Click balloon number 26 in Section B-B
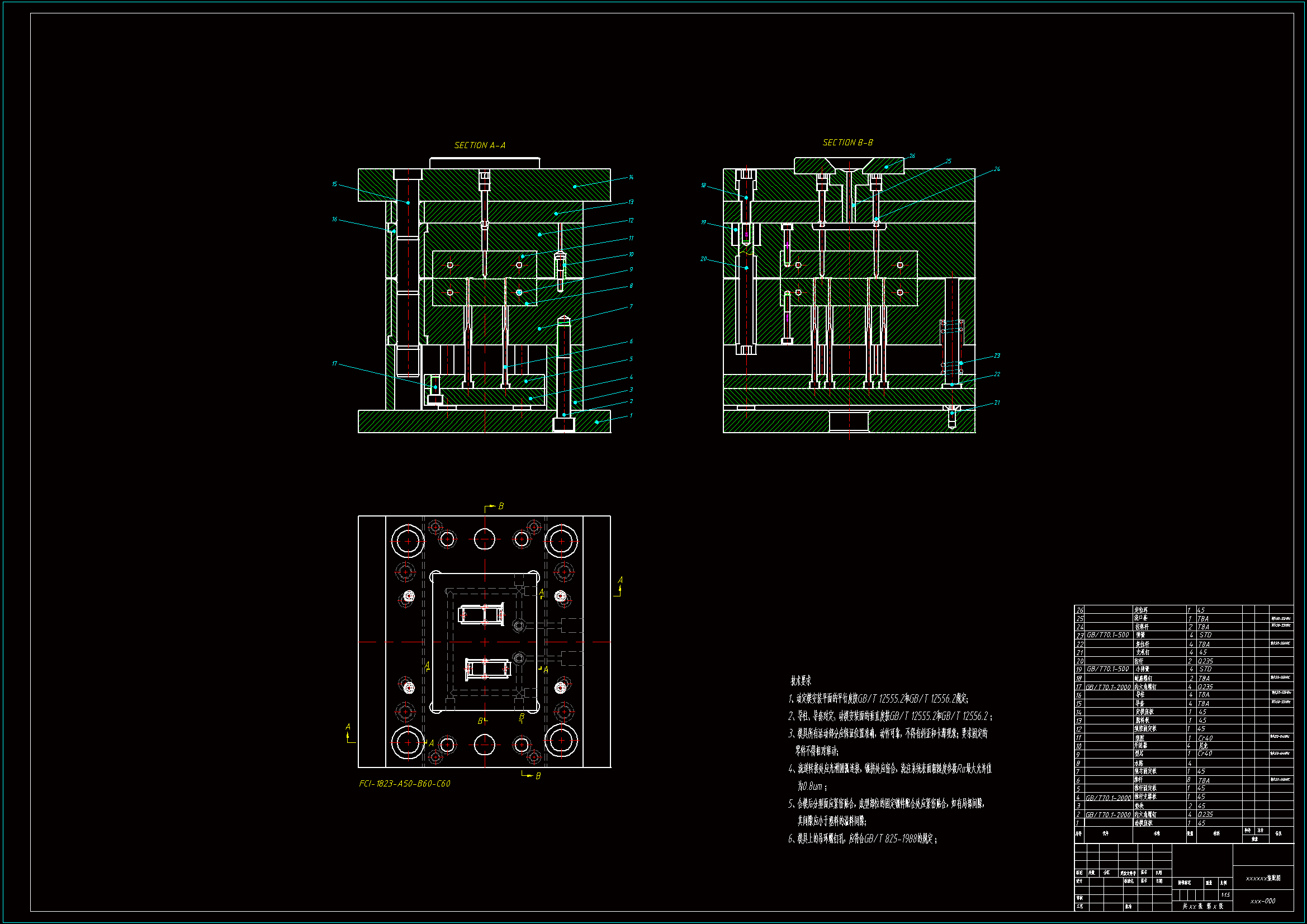 coord(912,155)
